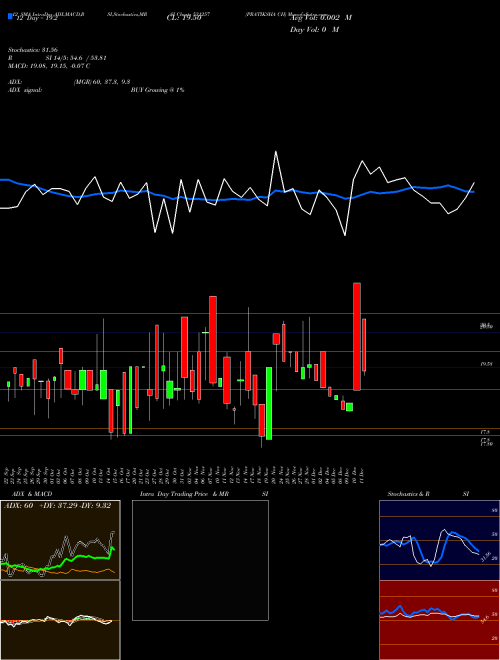Click the 'BUY Growing @ 1%' signal text
500x660 pixels.
tap(157, 90)
